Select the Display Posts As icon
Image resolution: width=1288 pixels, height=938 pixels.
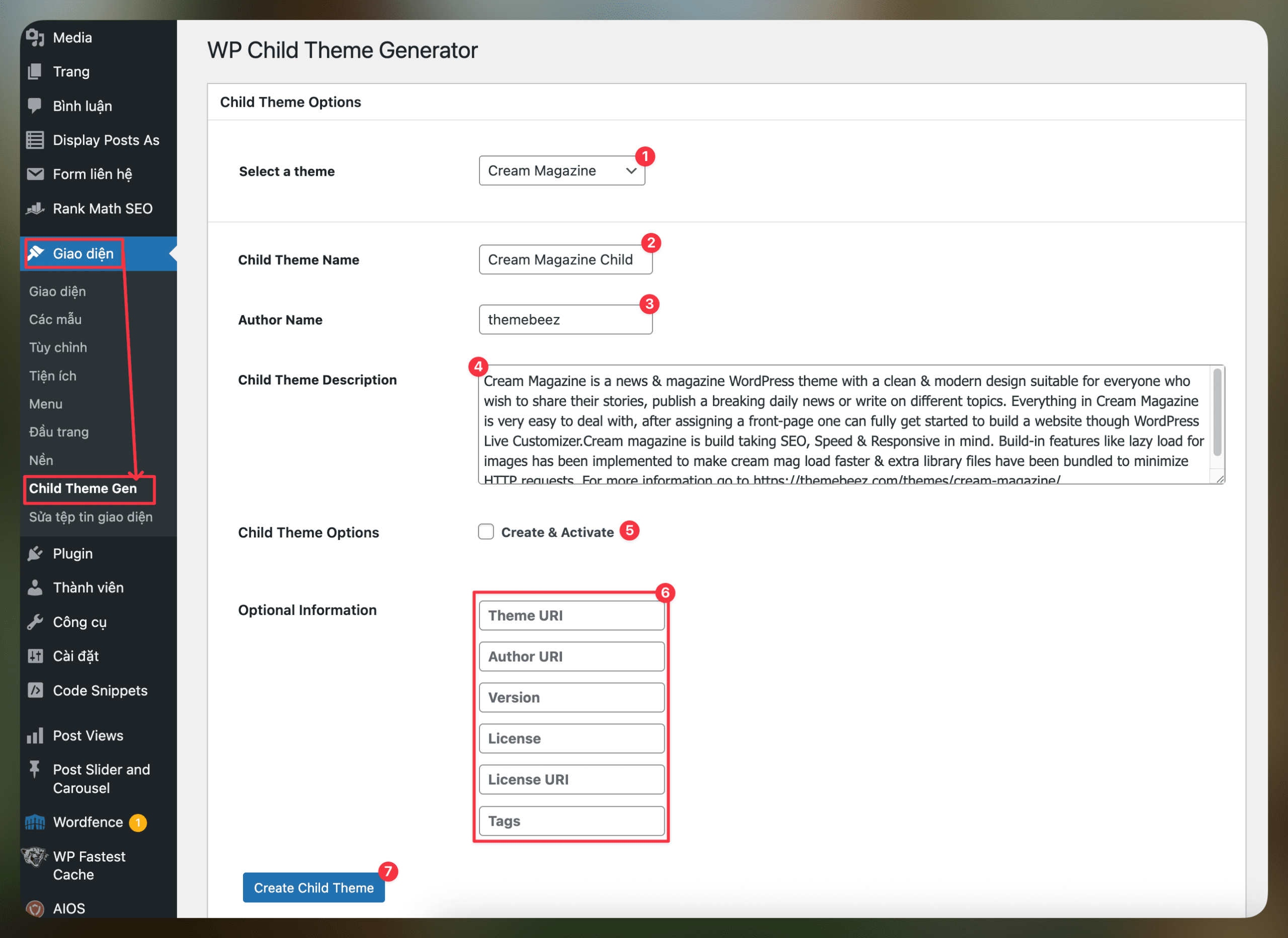pos(35,140)
